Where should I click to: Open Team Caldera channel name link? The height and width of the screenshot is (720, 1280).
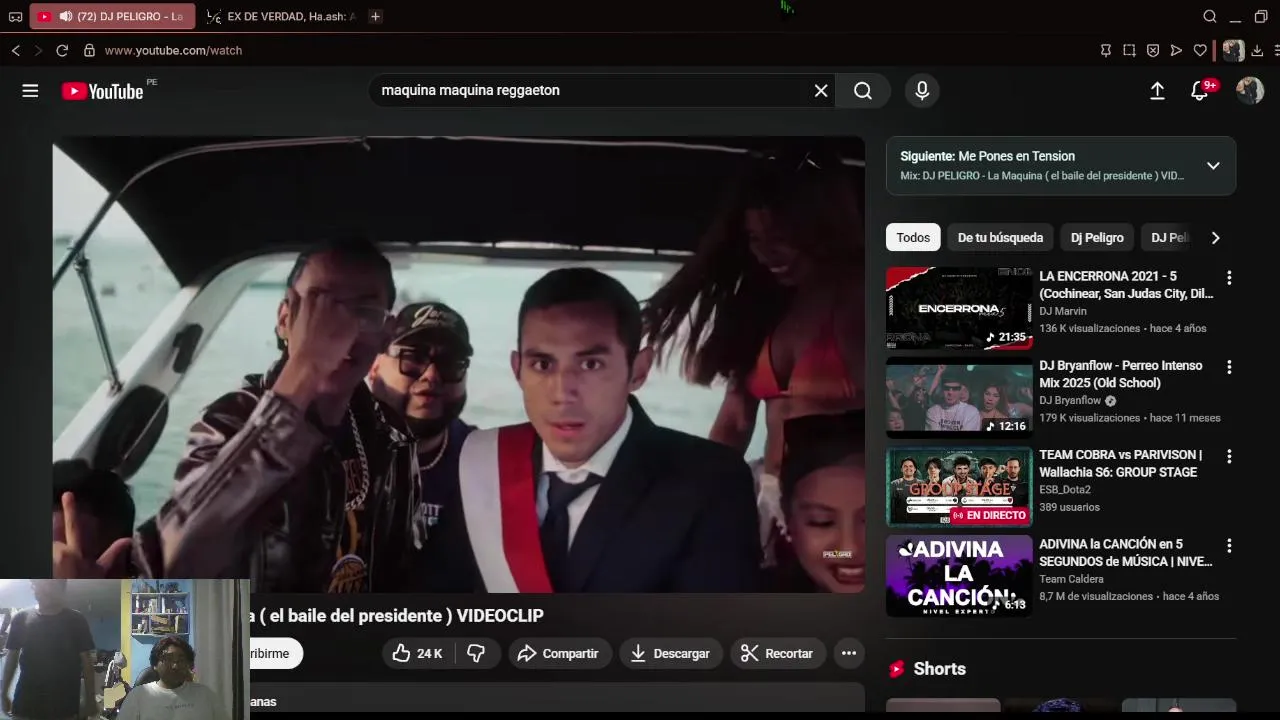(x=1071, y=579)
